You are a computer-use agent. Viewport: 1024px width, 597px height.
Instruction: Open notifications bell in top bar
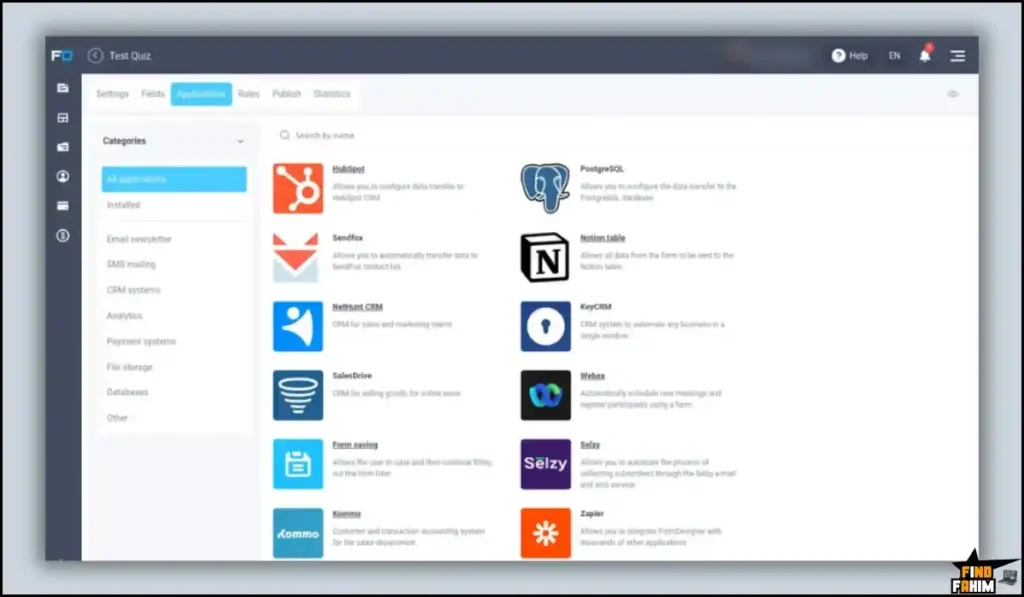click(x=925, y=56)
